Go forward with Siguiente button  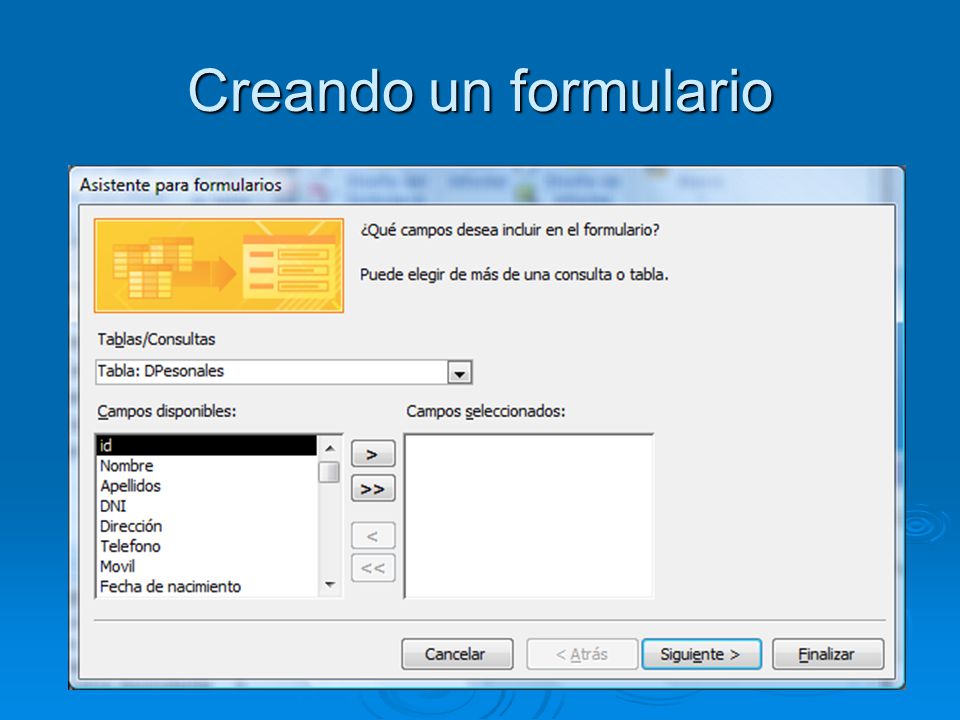click(x=701, y=654)
